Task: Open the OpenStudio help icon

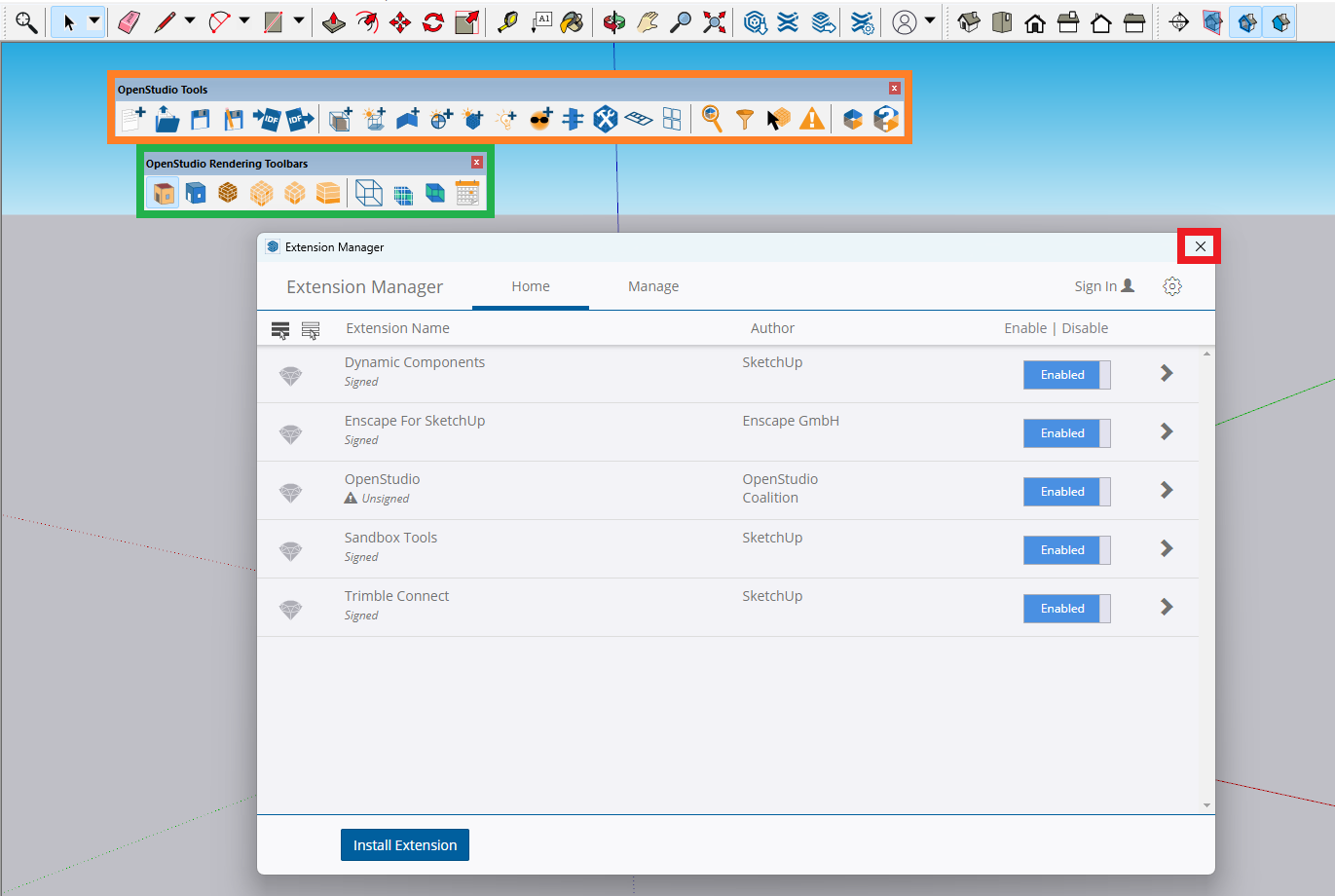Action: tap(886, 119)
